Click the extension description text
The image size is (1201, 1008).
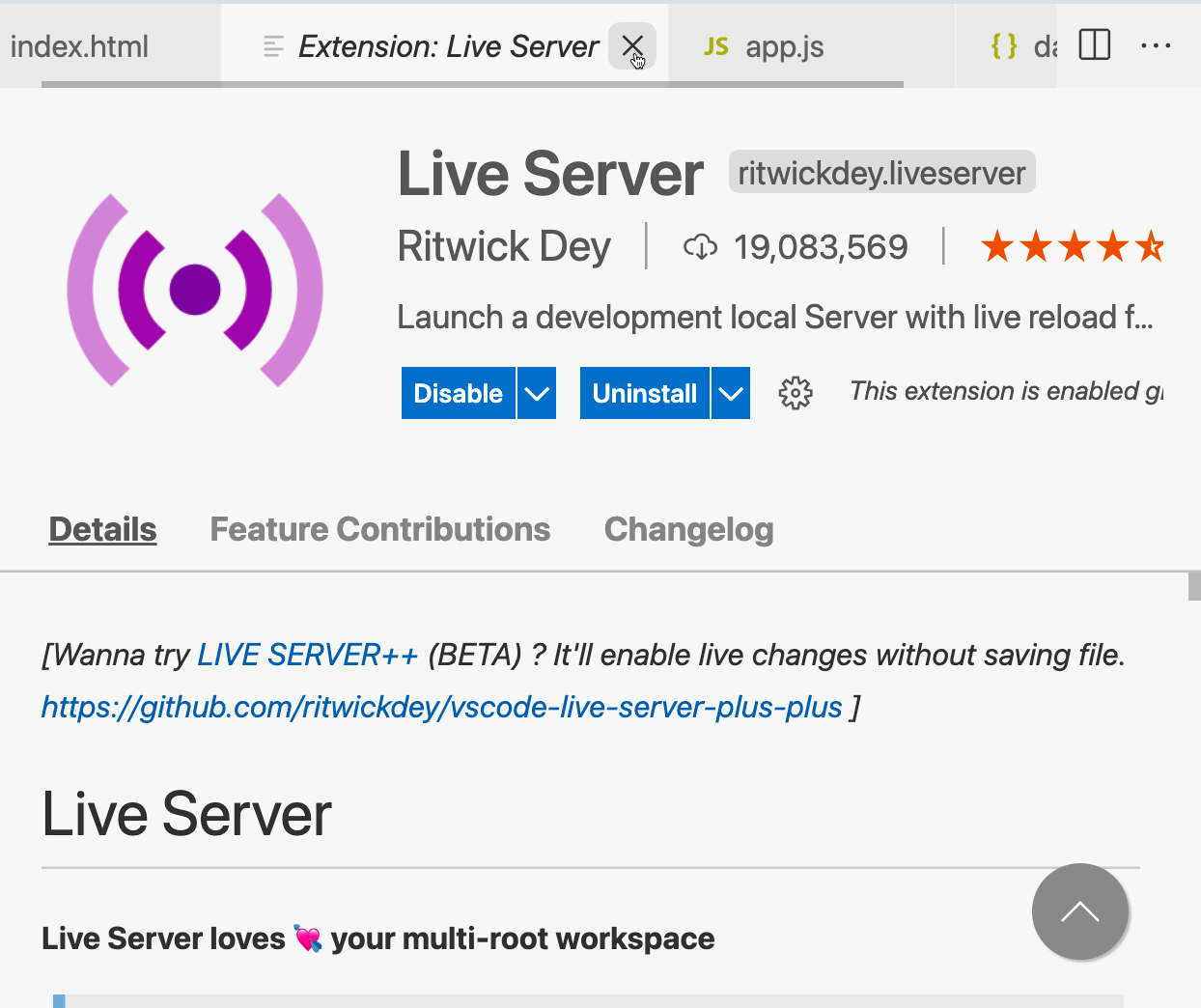click(775, 317)
